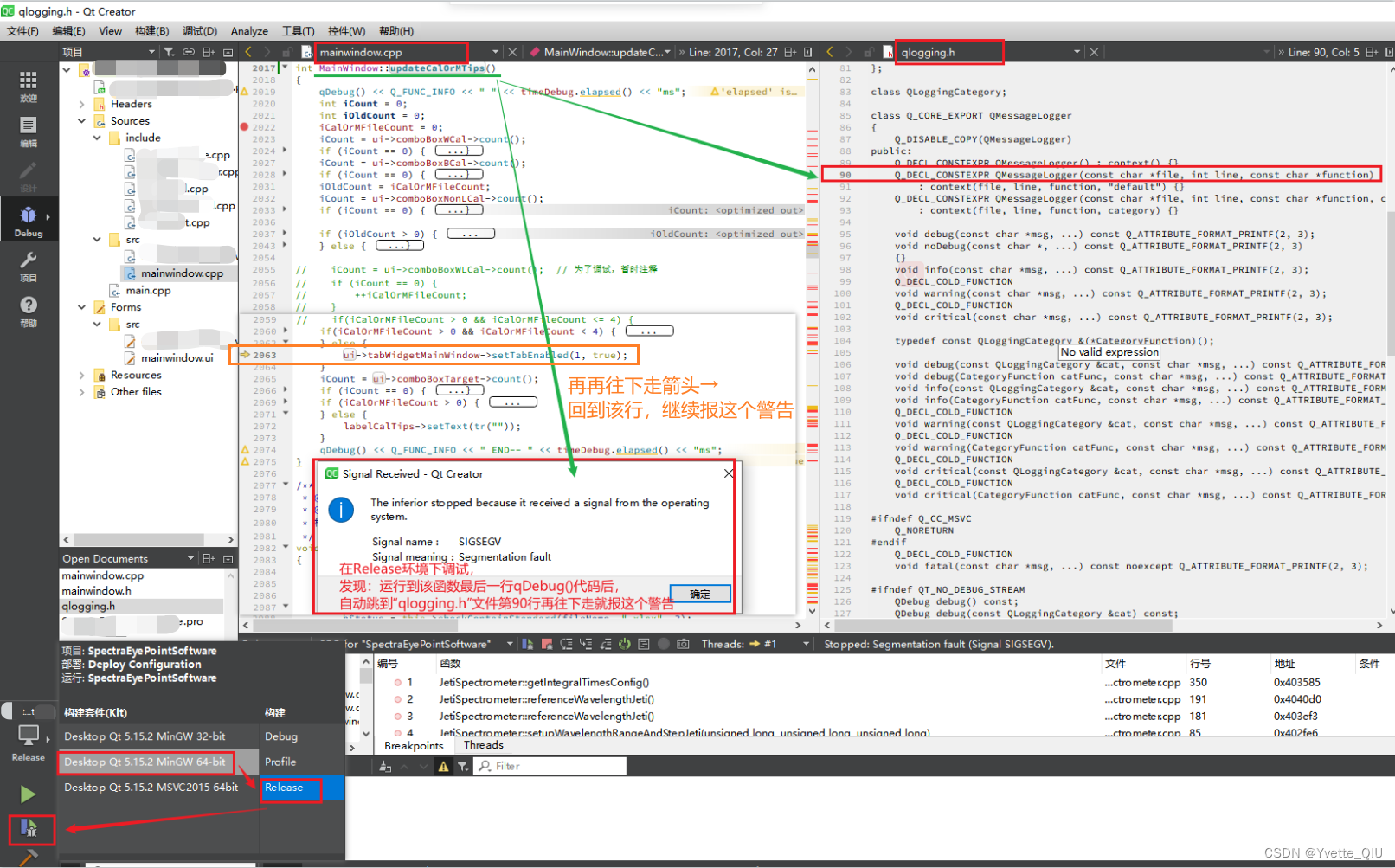The width and height of the screenshot is (1395, 868).
Task: Go back in qlogging.h editor history
Action: (x=830, y=52)
